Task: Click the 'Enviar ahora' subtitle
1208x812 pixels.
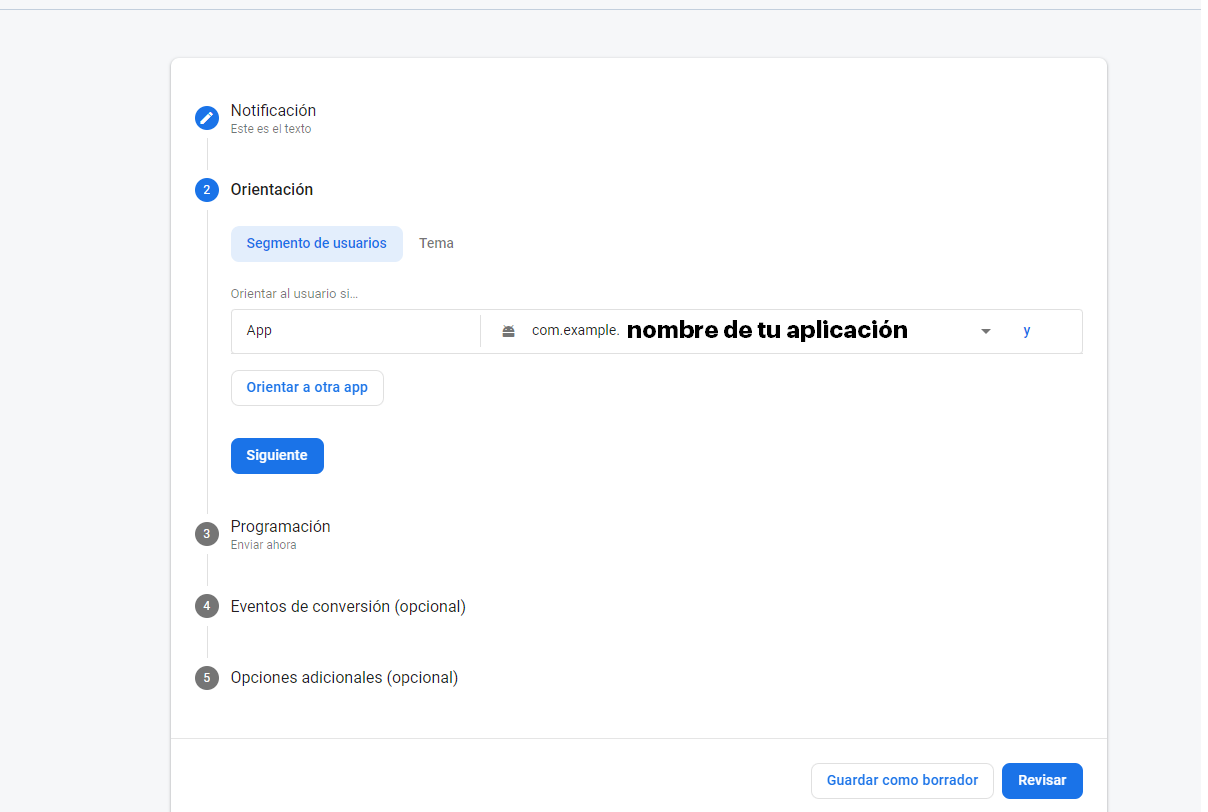Action: pos(263,545)
